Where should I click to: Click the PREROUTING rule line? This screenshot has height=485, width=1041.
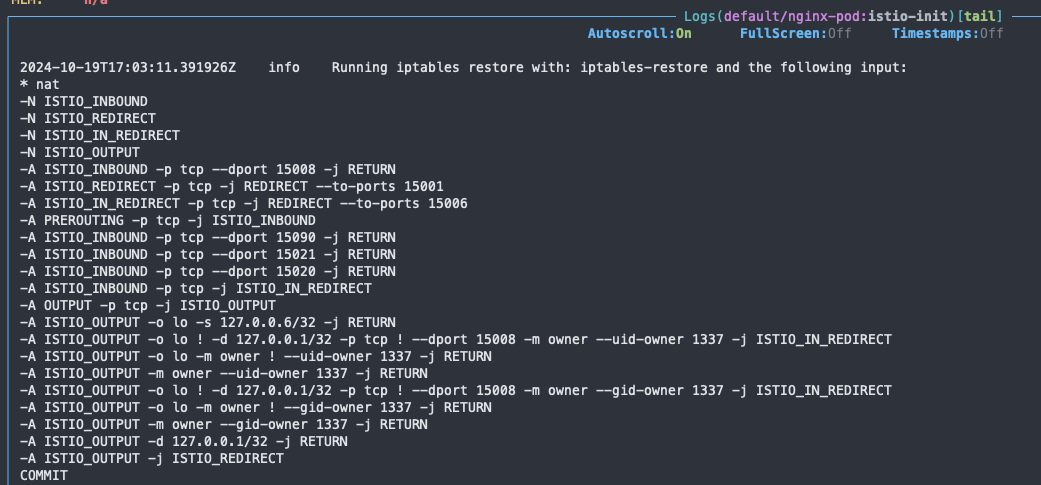[168, 220]
